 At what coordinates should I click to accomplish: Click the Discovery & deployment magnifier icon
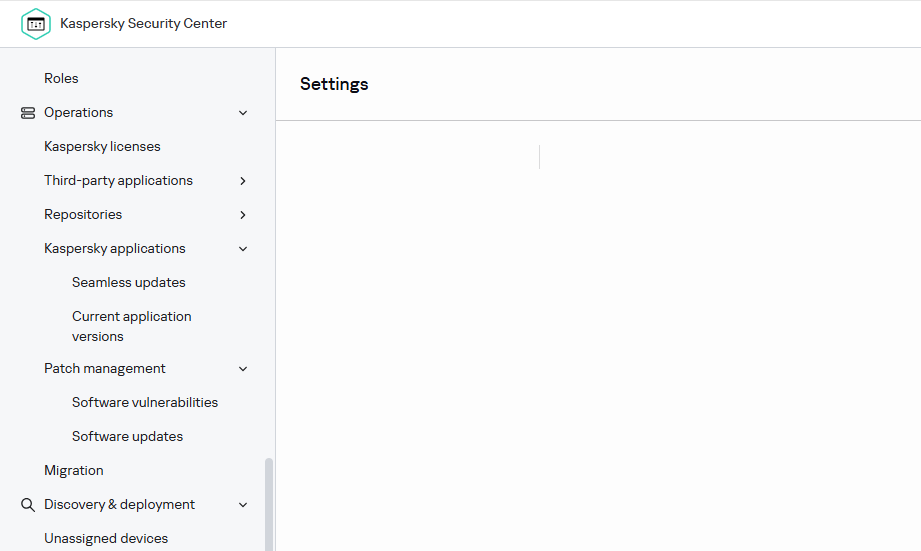(28, 505)
